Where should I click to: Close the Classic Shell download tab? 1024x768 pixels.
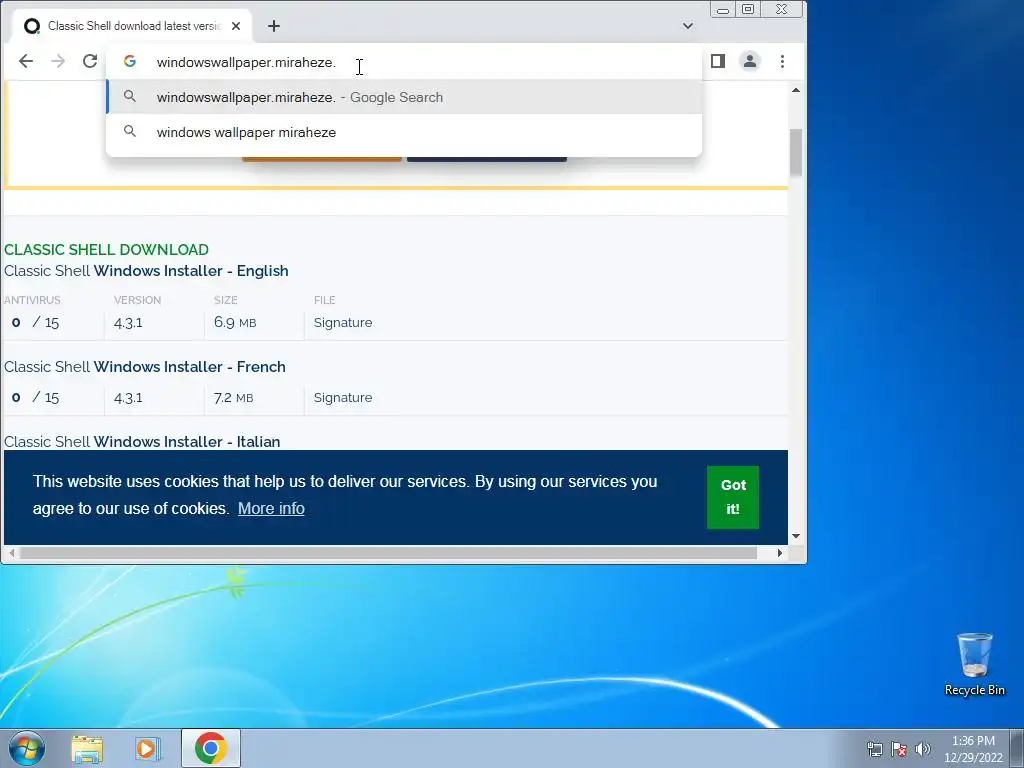coord(236,26)
